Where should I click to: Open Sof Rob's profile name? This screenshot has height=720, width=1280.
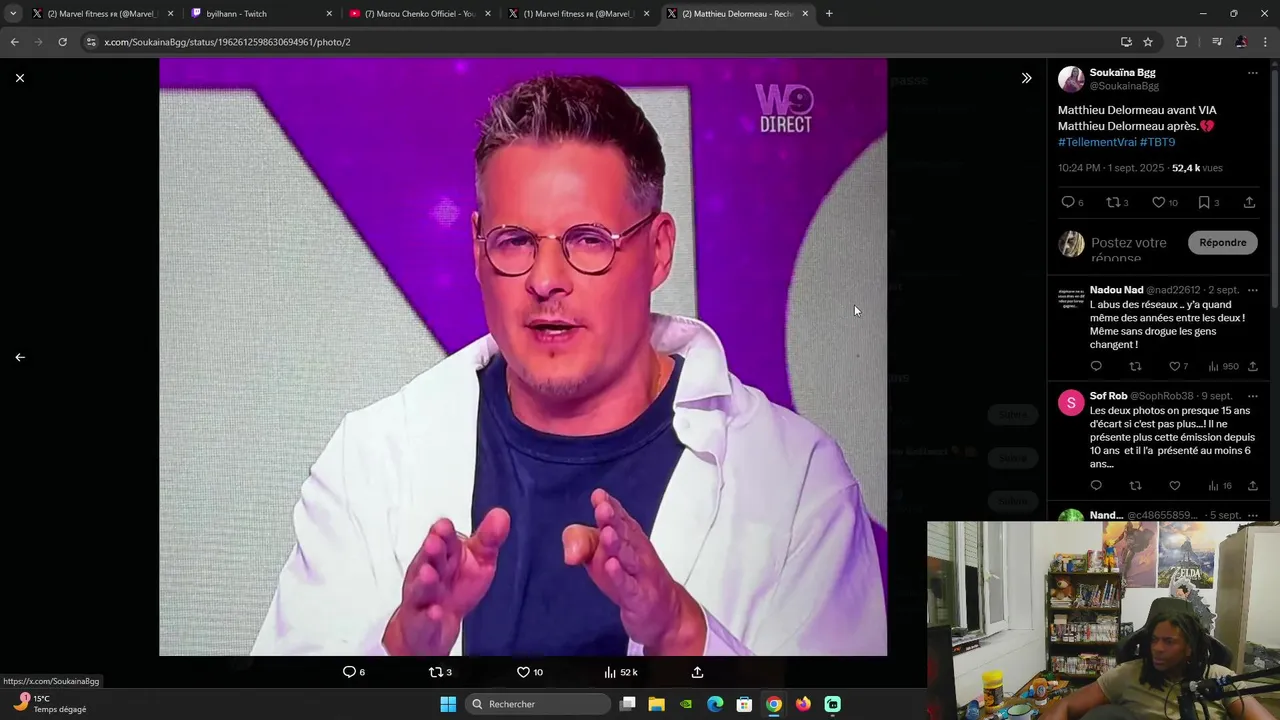pyautogui.click(x=1109, y=396)
